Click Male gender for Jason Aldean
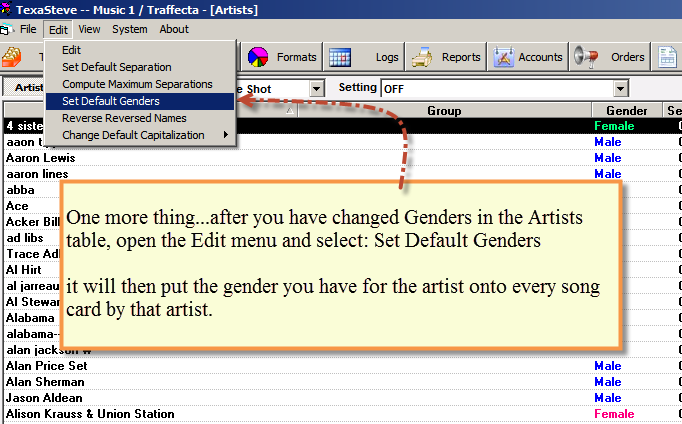Viewport: 682px width, 424px height. 608,398
